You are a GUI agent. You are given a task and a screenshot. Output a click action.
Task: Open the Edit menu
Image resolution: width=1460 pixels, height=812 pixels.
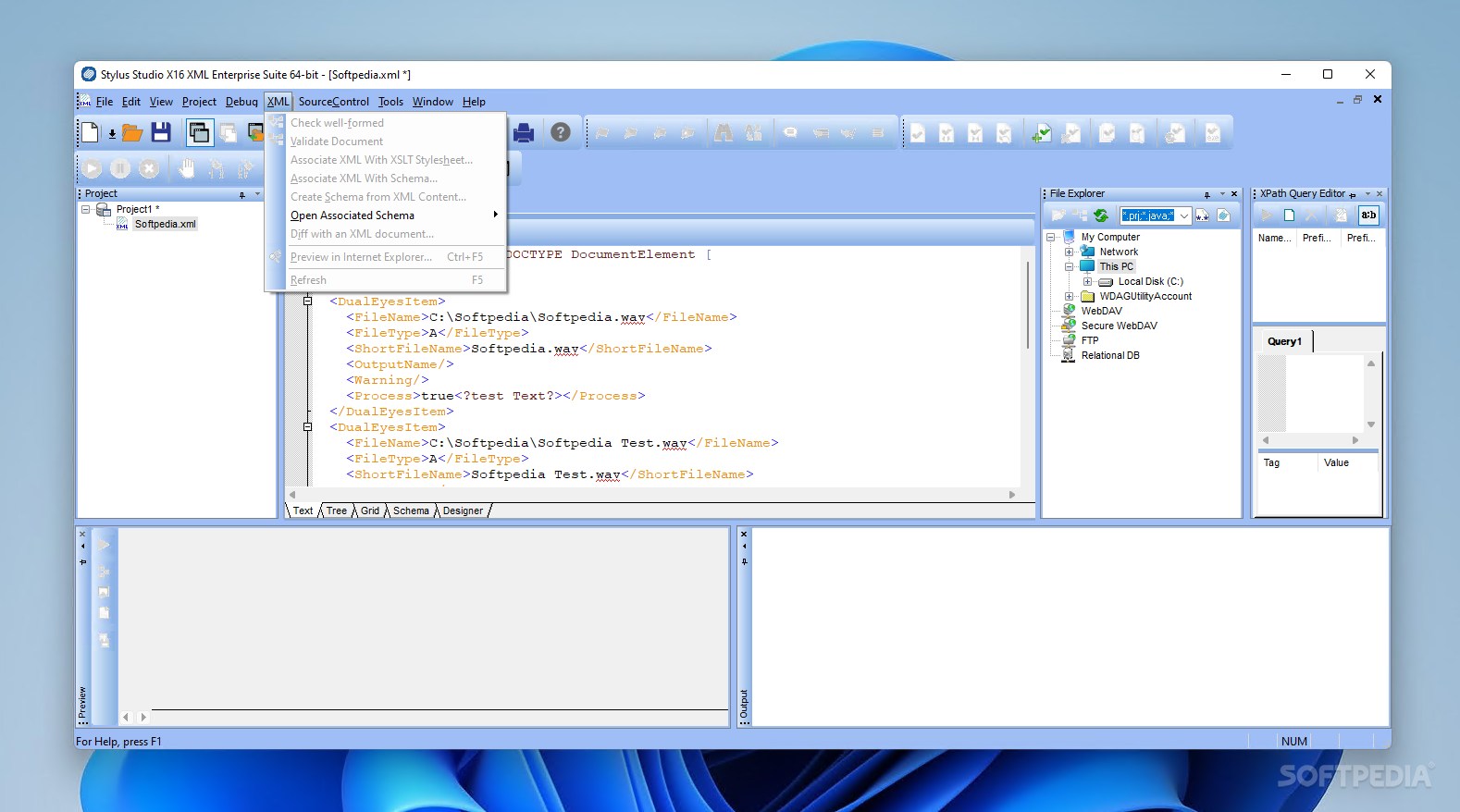[x=131, y=102]
